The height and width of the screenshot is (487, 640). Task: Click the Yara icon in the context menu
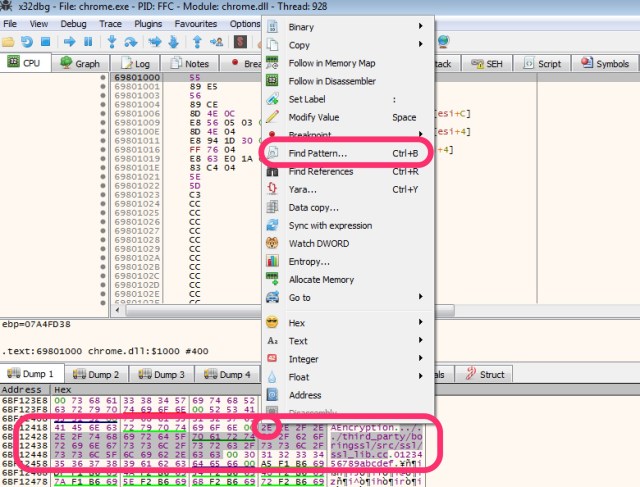pyautogui.click(x=272, y=189)
